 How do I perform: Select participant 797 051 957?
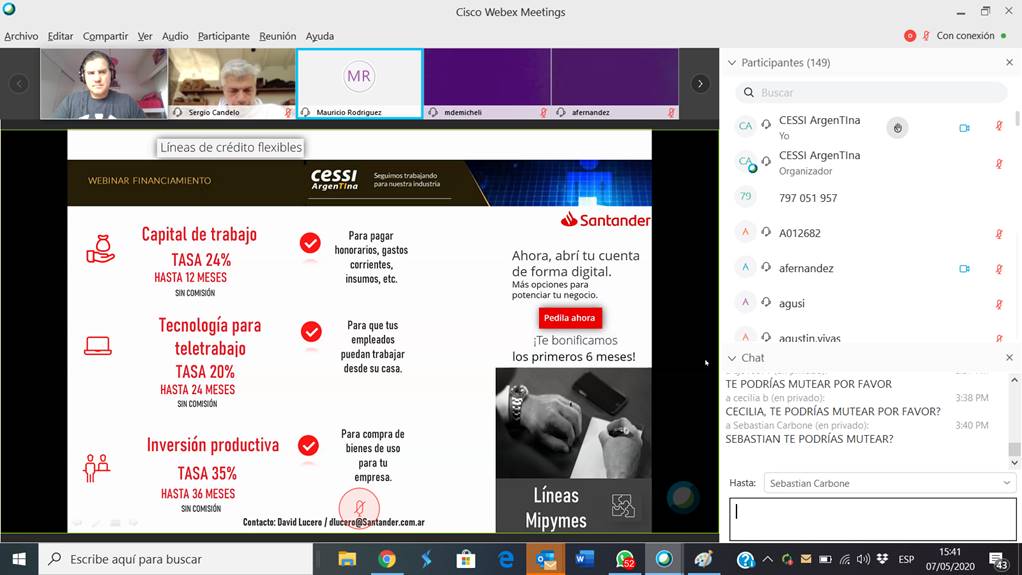pyautogui.click(x=870, y=198)
